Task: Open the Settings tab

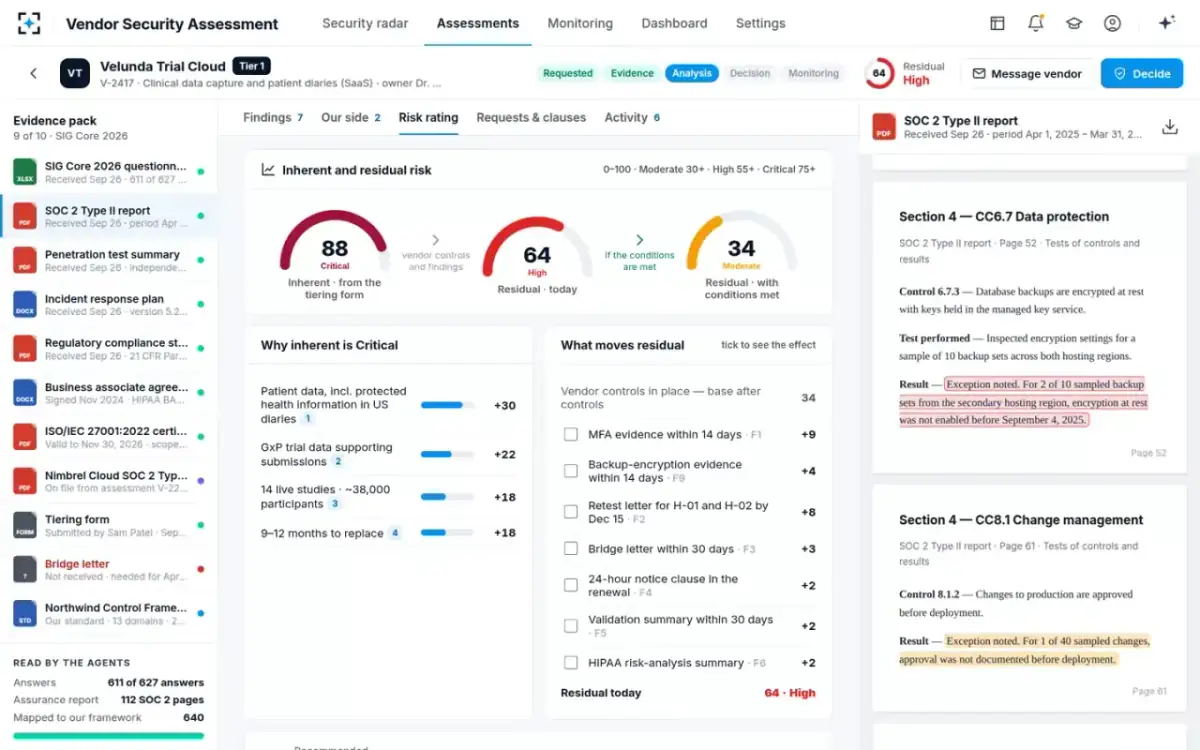Action: click(761, 23)
